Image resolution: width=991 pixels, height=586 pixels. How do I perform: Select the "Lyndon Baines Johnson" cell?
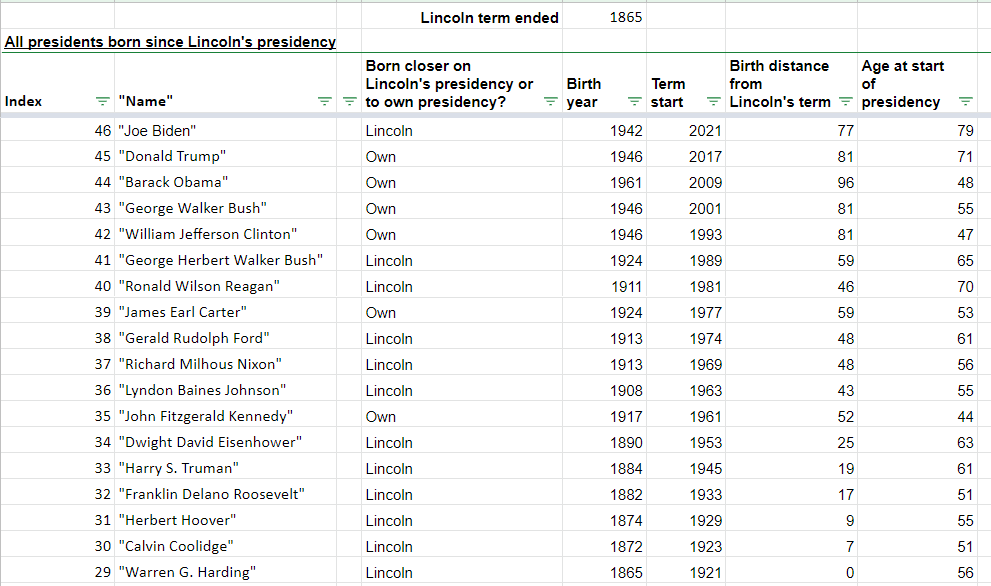[x=226, y=390]
